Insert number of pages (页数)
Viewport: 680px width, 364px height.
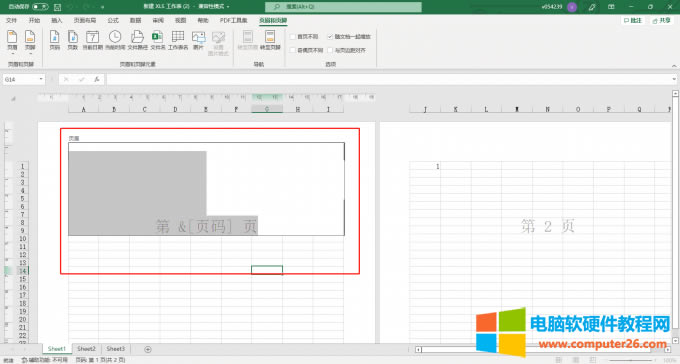coord(72,40)
